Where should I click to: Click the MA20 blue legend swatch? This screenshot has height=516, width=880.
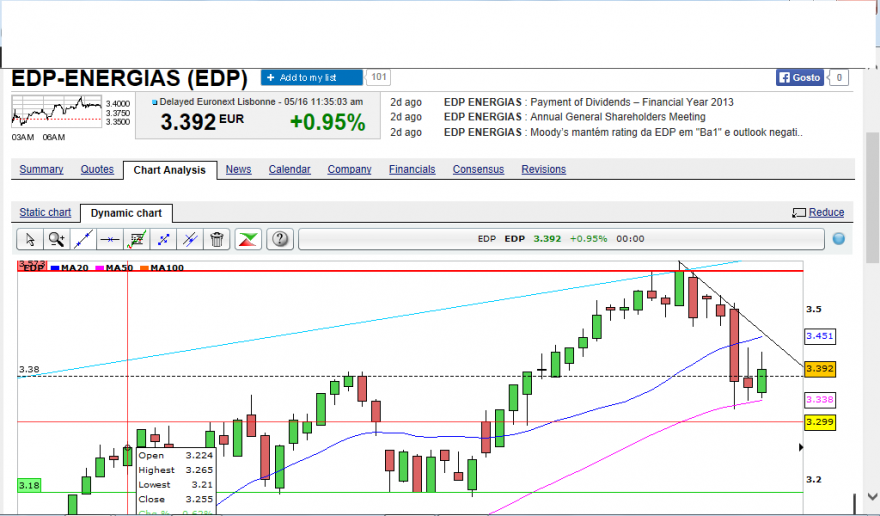[55, 268]
